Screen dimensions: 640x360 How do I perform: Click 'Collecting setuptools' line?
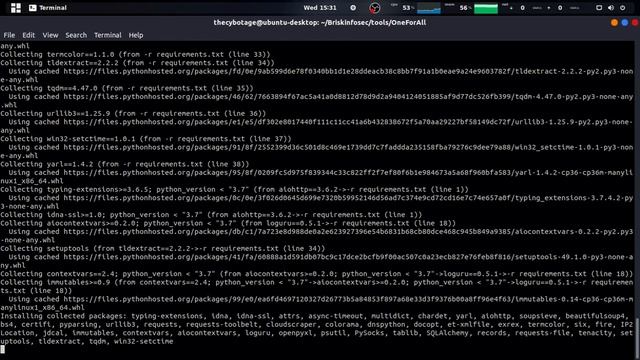click(x=162, y=249)
